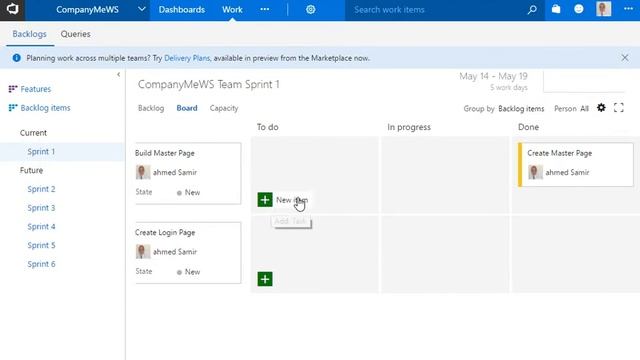Change State New on Build Master Page
Viewport: 640px width, 360px height.
[188, 193]
